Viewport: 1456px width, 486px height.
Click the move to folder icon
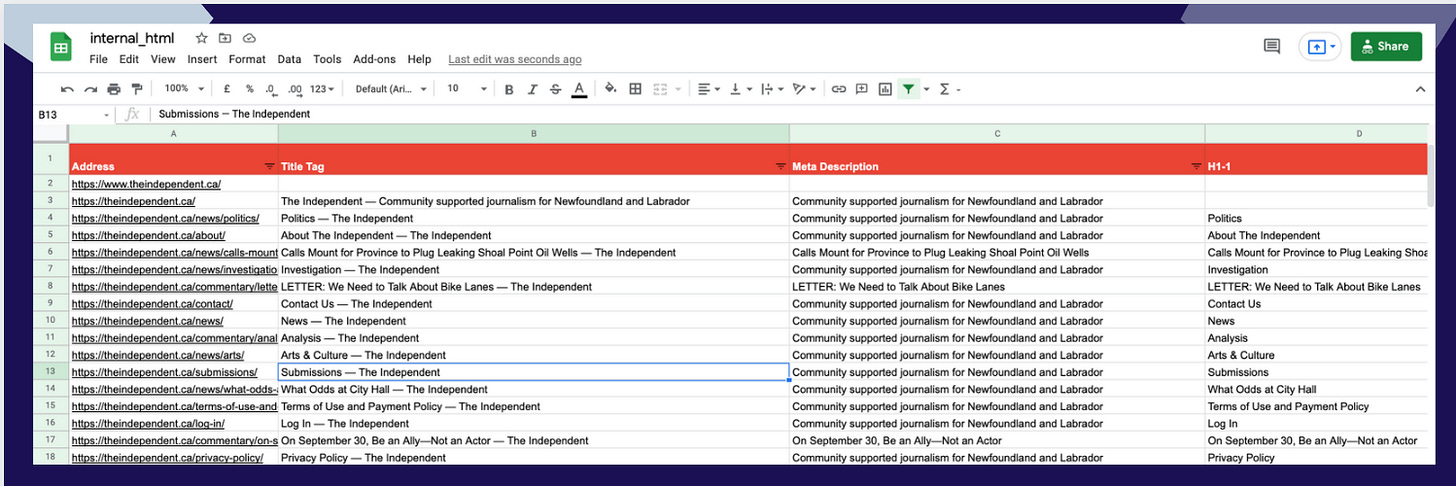[x=225, y=38]
